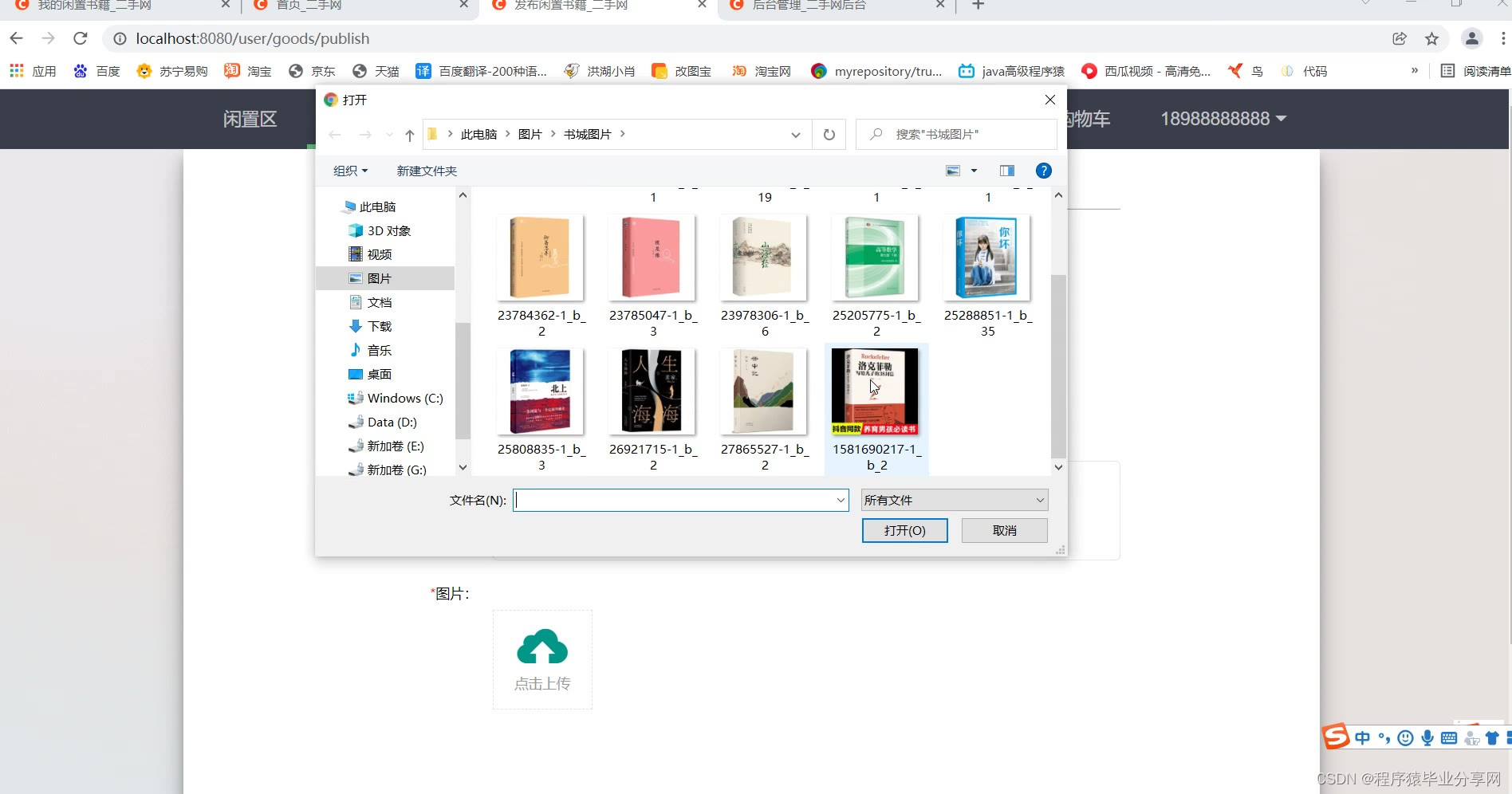Click the address bar URL
The width and height of the screenshot is (1512, 794).
pos(253,38)
